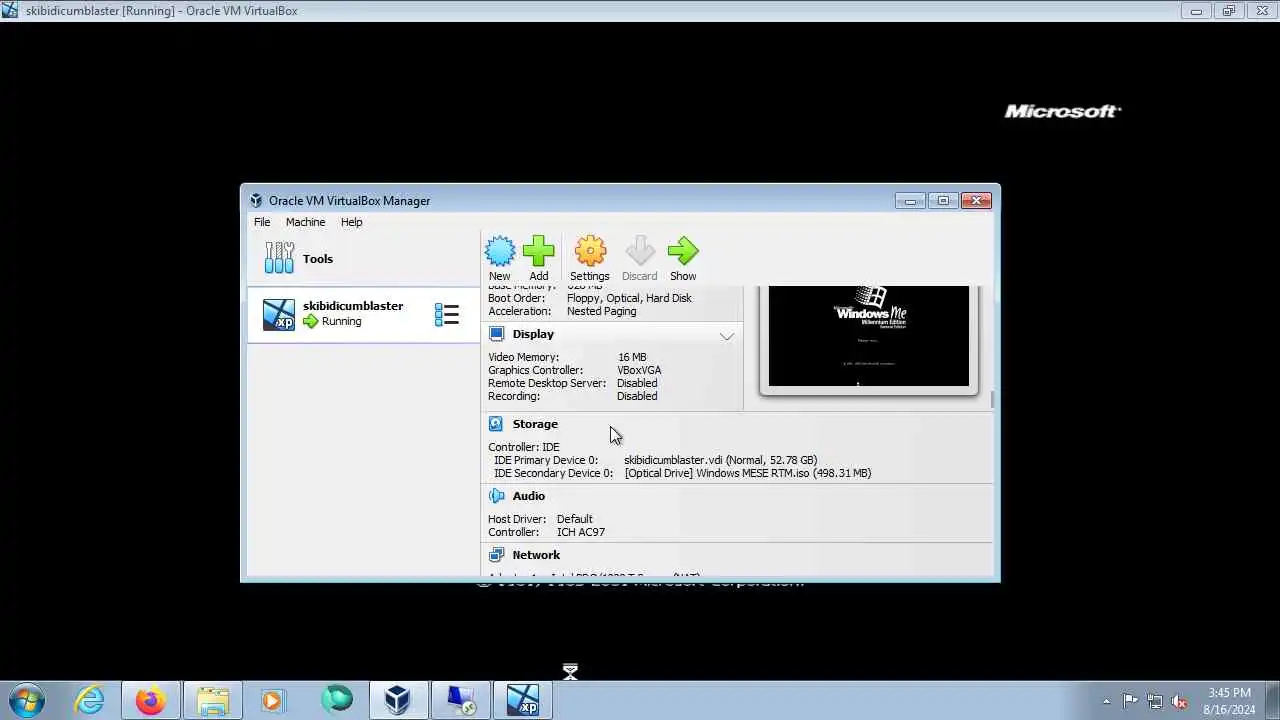Viewport: 1280px width, 720px height.
Task: Click the Nested Paging acceleration value
Action: (x=601, y=311)
